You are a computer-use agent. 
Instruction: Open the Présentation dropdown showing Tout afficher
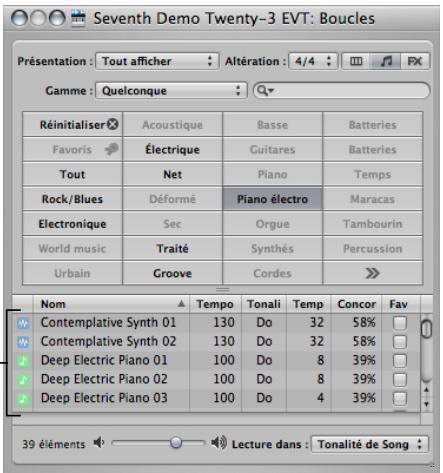(x=157, y=61)
